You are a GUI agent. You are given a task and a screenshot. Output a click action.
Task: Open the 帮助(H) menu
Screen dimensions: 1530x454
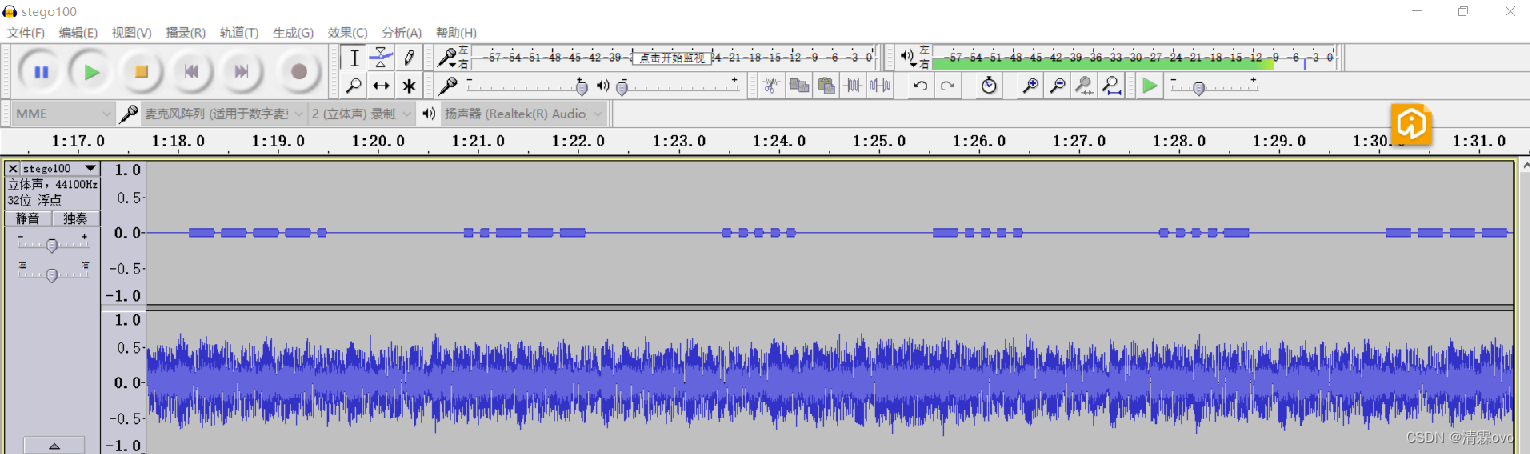456,33
